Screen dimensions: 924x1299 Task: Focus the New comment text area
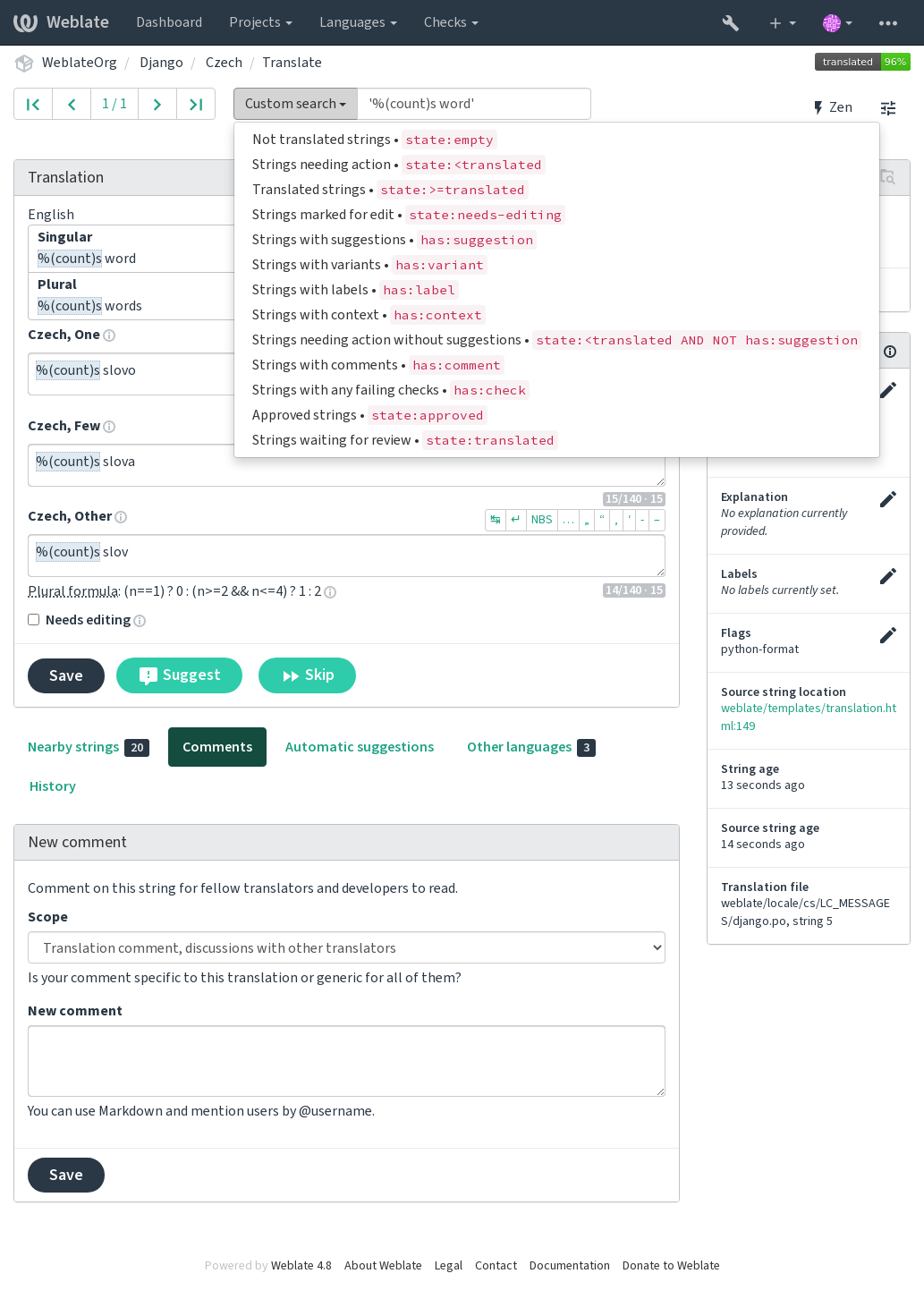coord(346,1061)
